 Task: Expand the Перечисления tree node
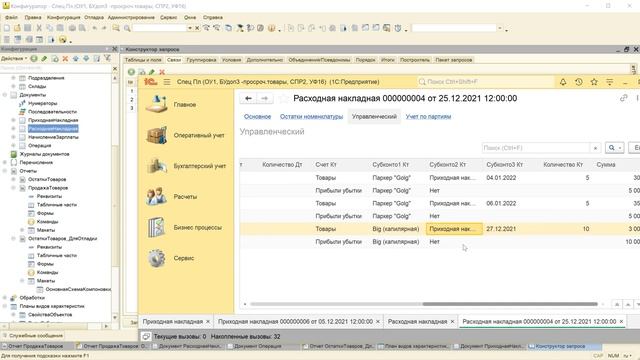point(5,162)
